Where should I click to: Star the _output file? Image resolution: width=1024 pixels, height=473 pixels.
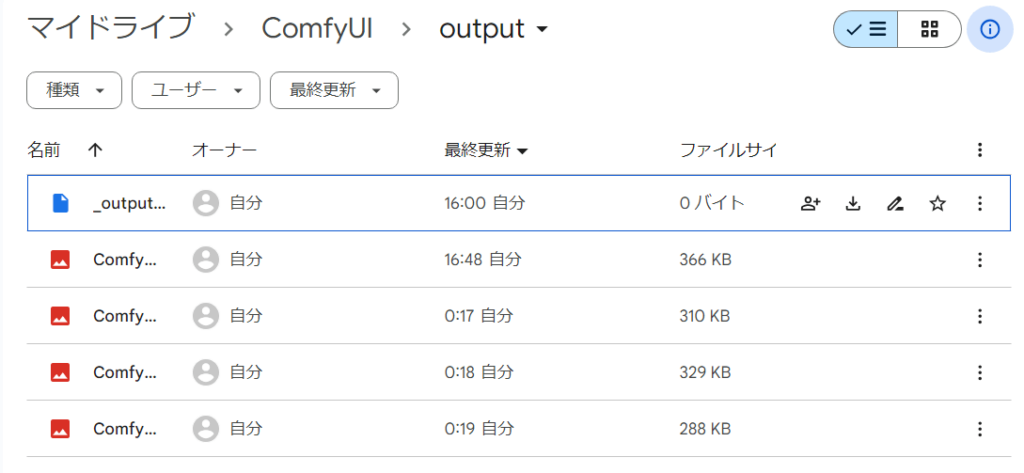[x=937, y=204]
